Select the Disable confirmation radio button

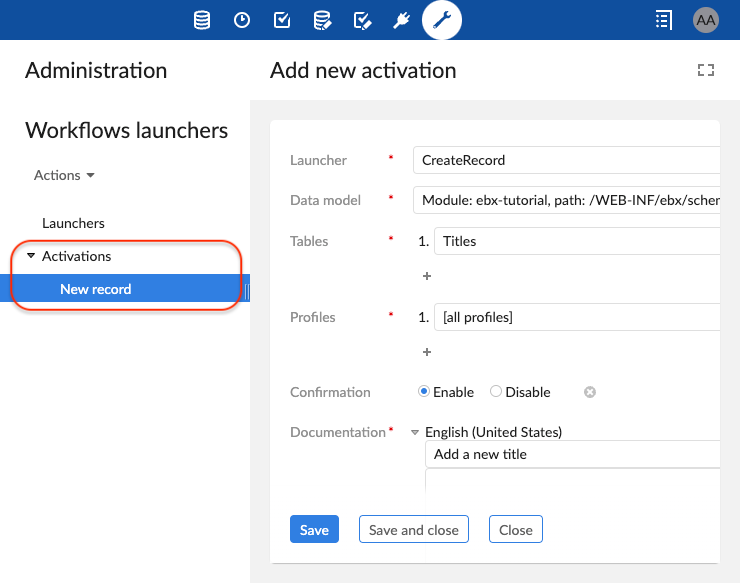497,392
